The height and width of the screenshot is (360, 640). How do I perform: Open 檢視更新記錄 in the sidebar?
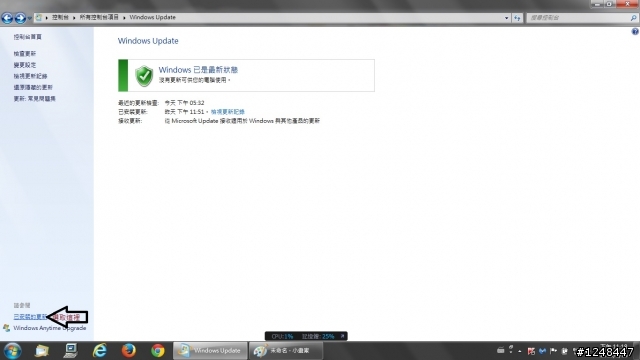(x=30, y=76)
